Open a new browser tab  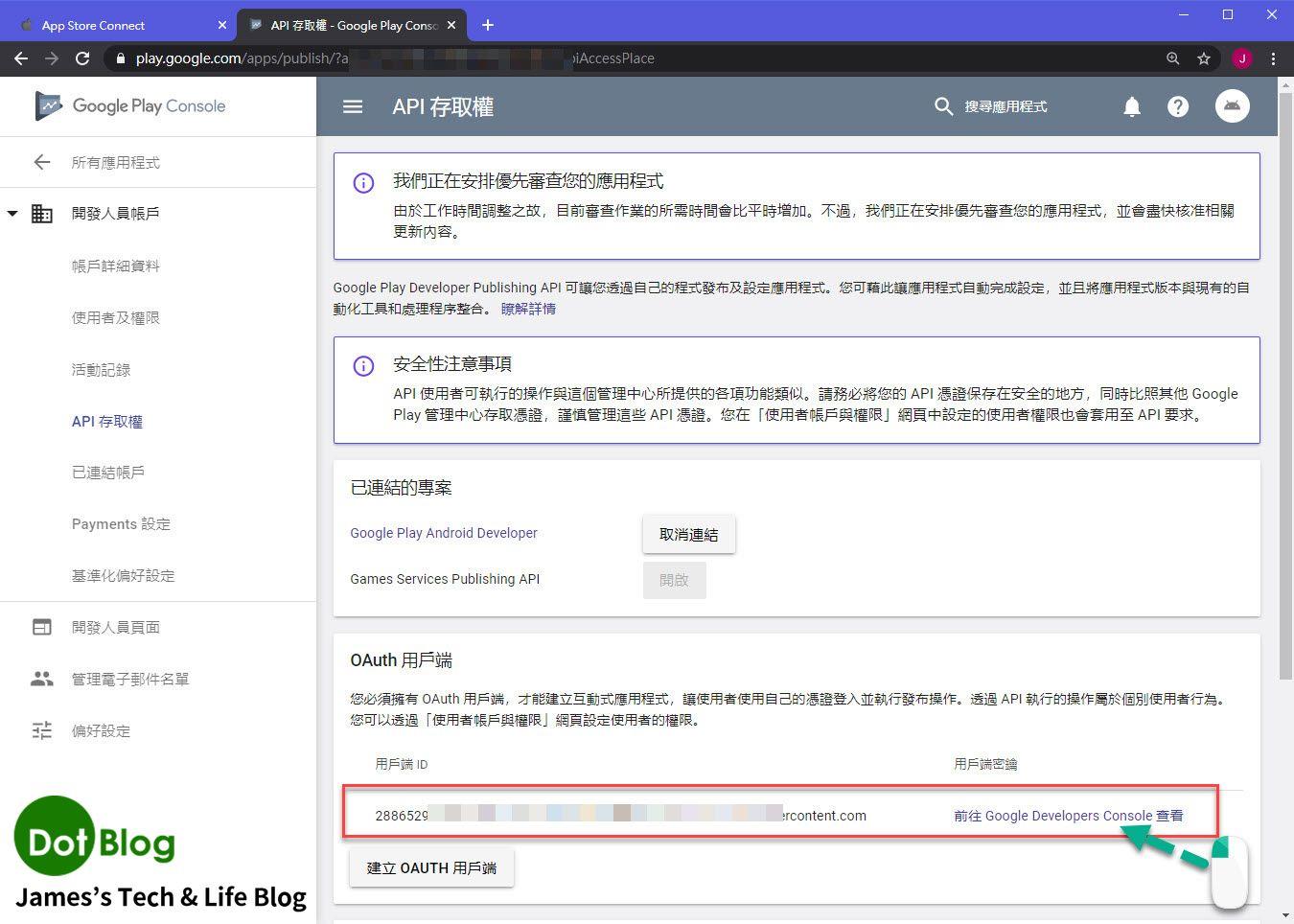click(x=488, y=25)
